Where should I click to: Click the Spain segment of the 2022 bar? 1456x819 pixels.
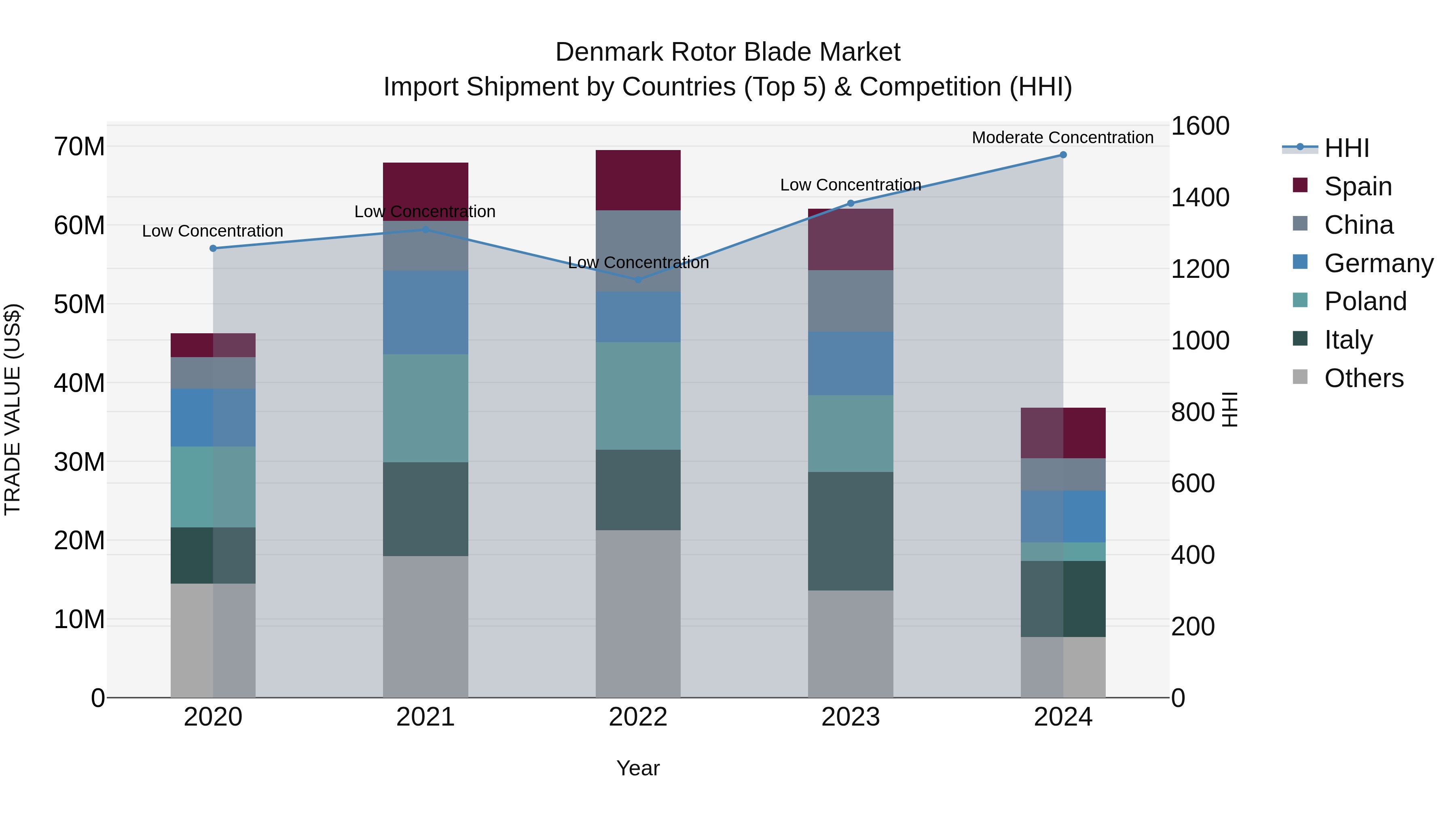638,180
